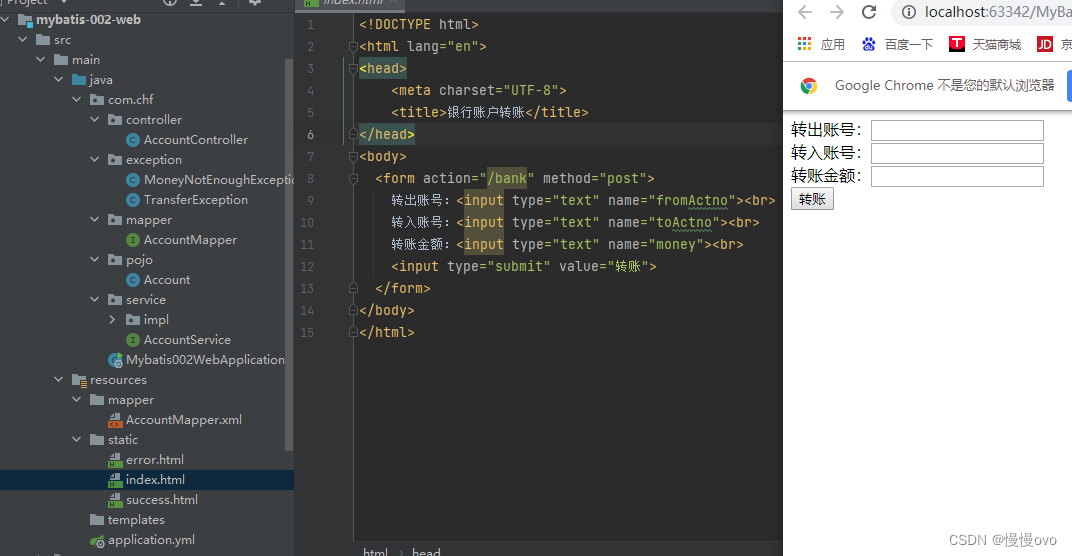Viewport: 1072px width, 556px height.
Task: Select application.yml config file icon
Action: pyautogui.click(x=97, y=540)
